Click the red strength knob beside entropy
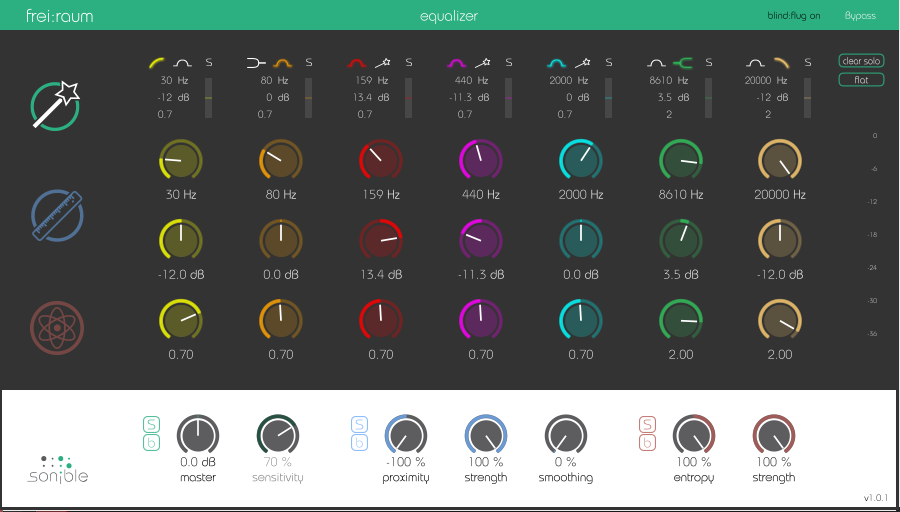Image resolution: width=900 pixels, height=512 pixels. [774, 435]
